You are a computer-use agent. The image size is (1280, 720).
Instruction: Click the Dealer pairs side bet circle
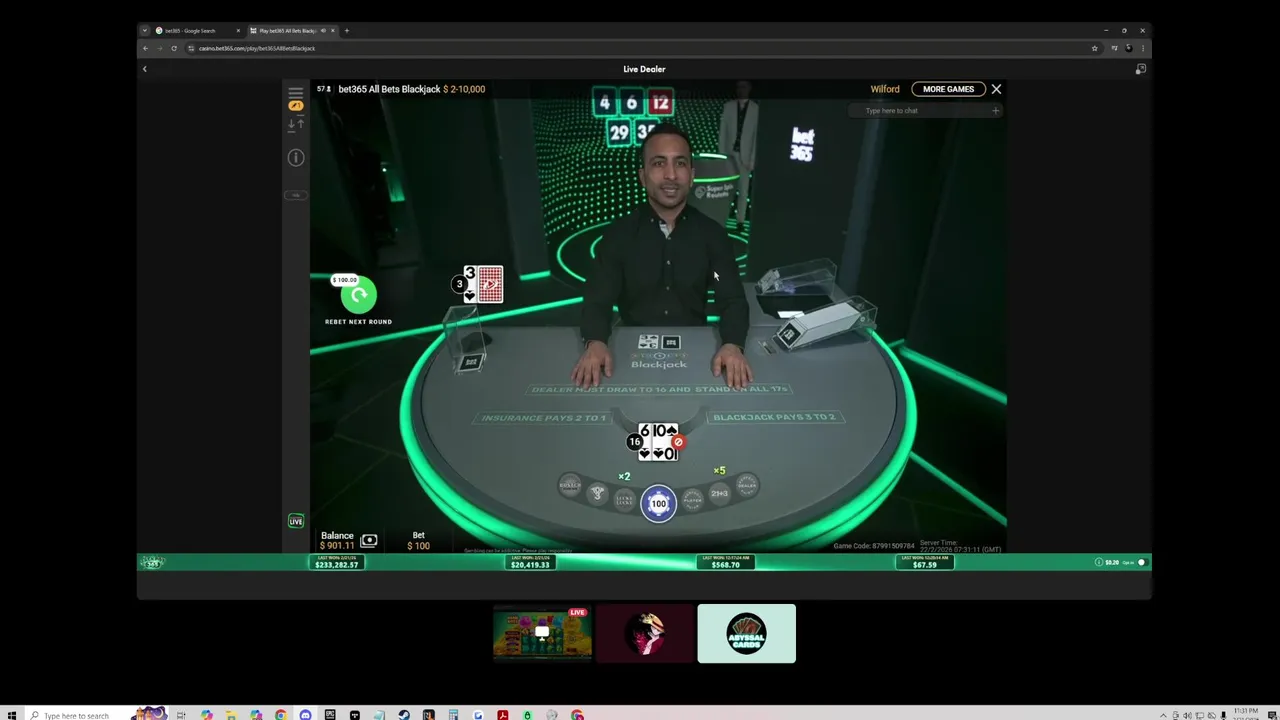point(747,485)
